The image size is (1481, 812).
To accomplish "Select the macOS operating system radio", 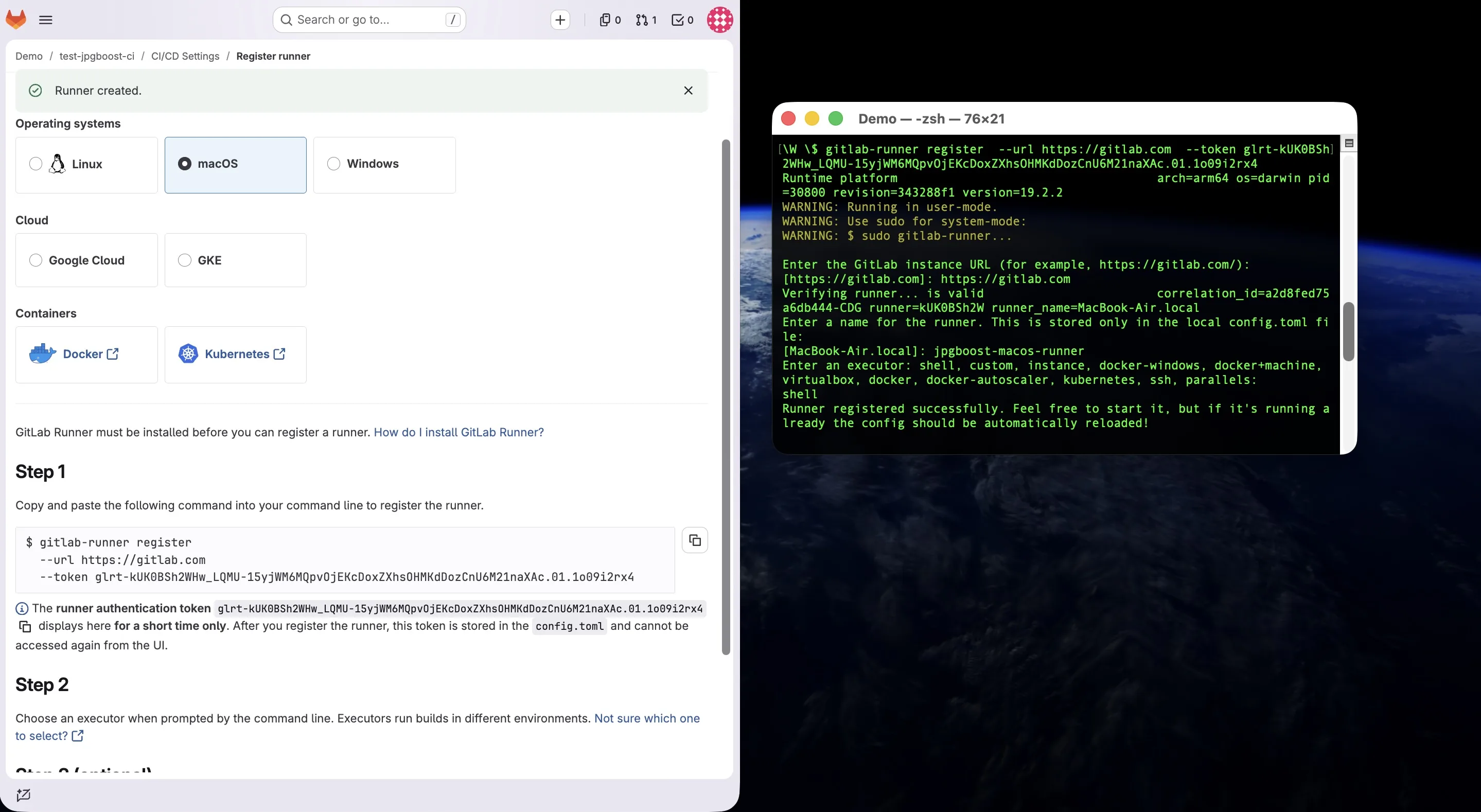I will tap(185, 164).
